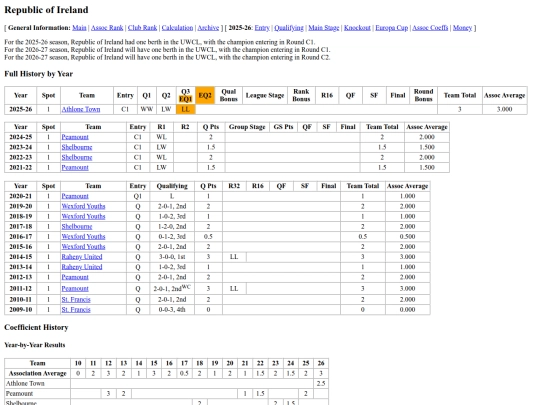This screenshot has height=405, width=540.
Task: Select the 2.5 value in Athlone Town row
Action: pos(321,384)
